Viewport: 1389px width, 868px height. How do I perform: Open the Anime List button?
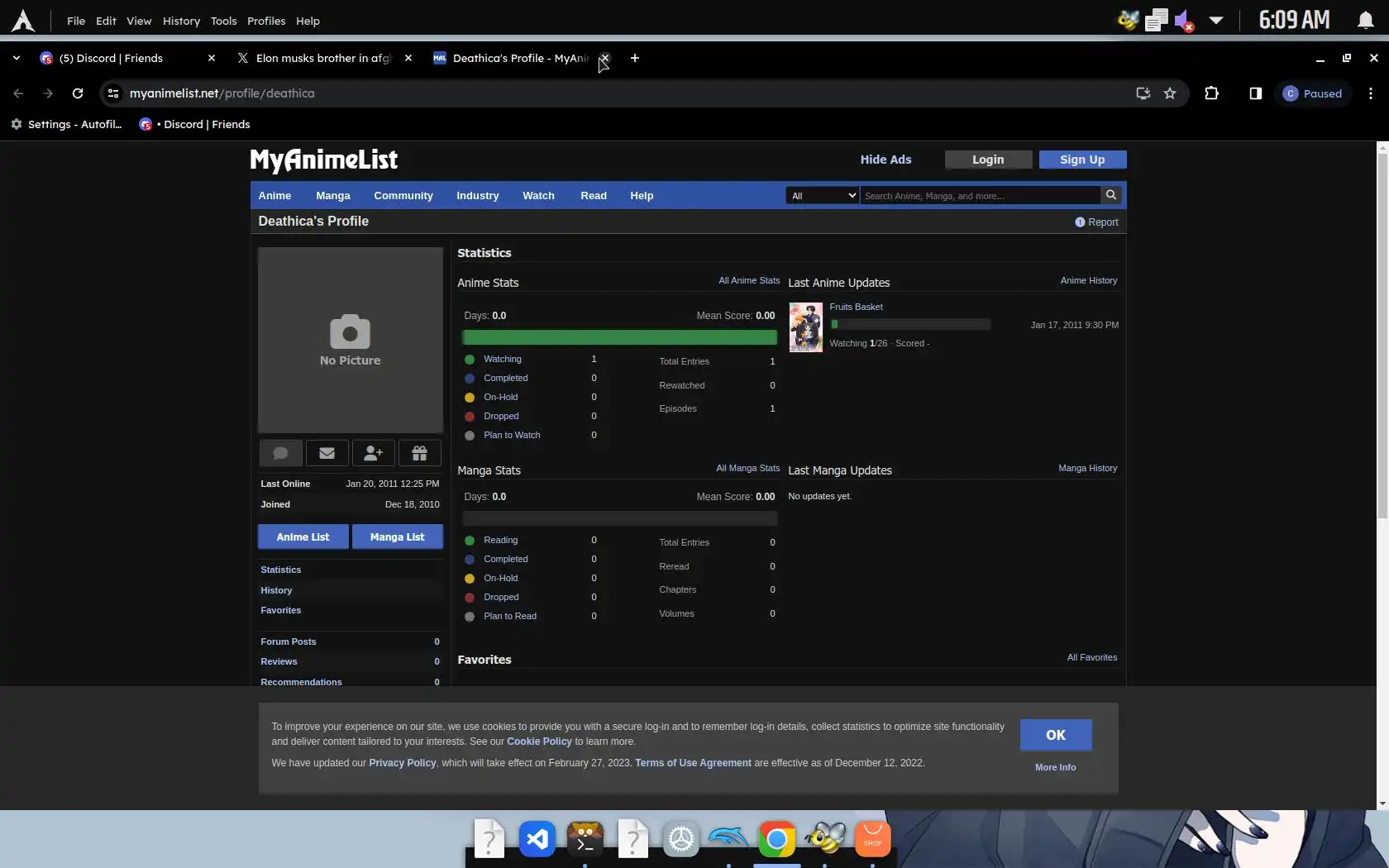303,537
